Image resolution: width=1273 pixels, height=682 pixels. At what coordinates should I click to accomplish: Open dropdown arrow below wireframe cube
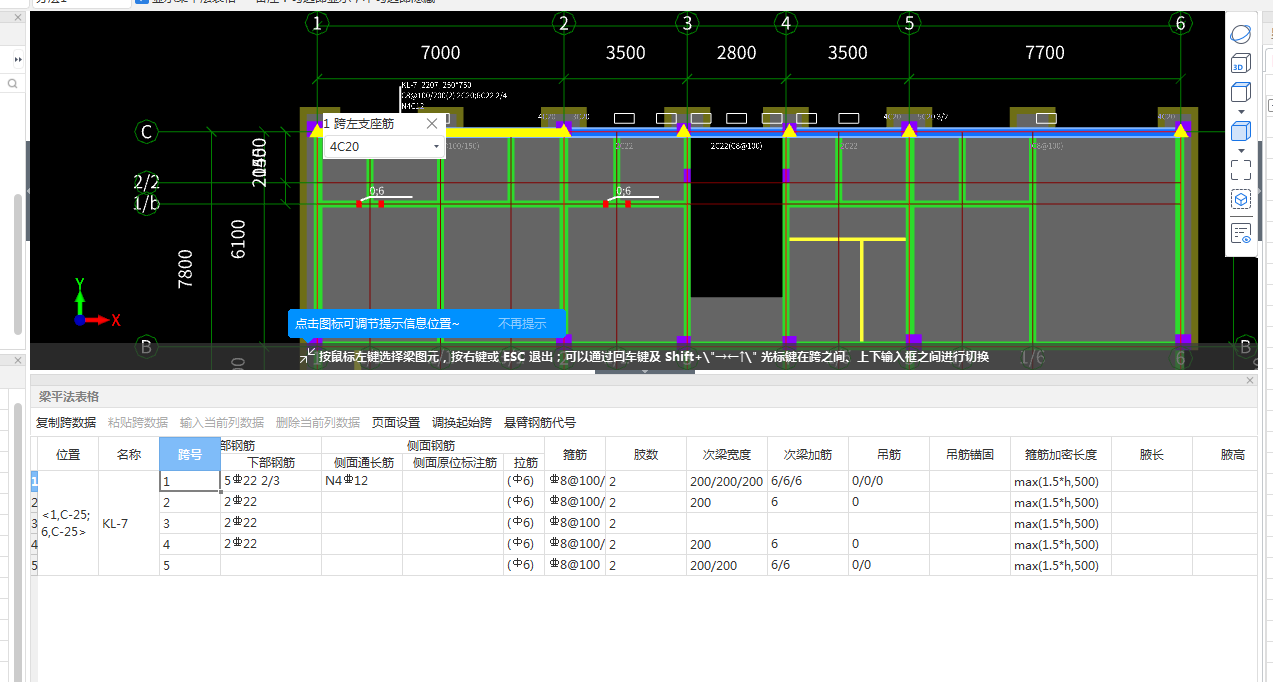[x=1241, y=112]
